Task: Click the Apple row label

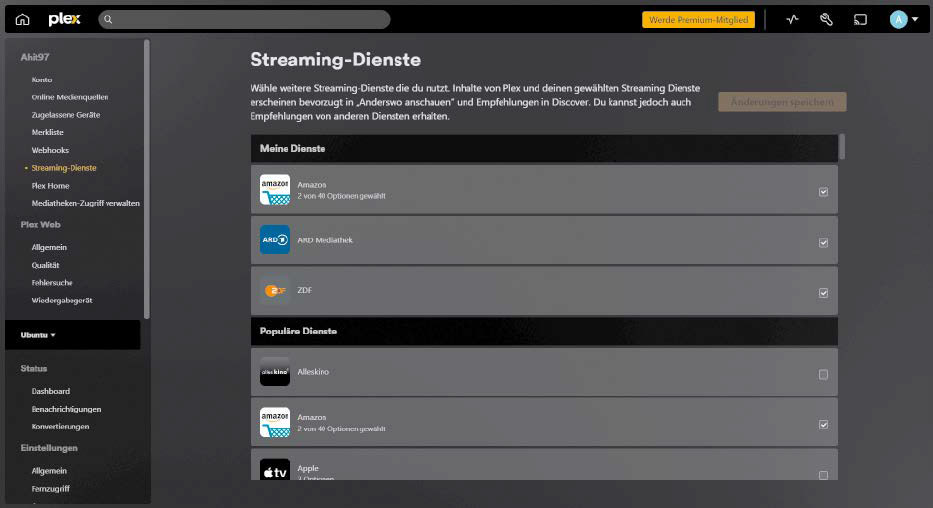Action: click(x=308, y=468)
